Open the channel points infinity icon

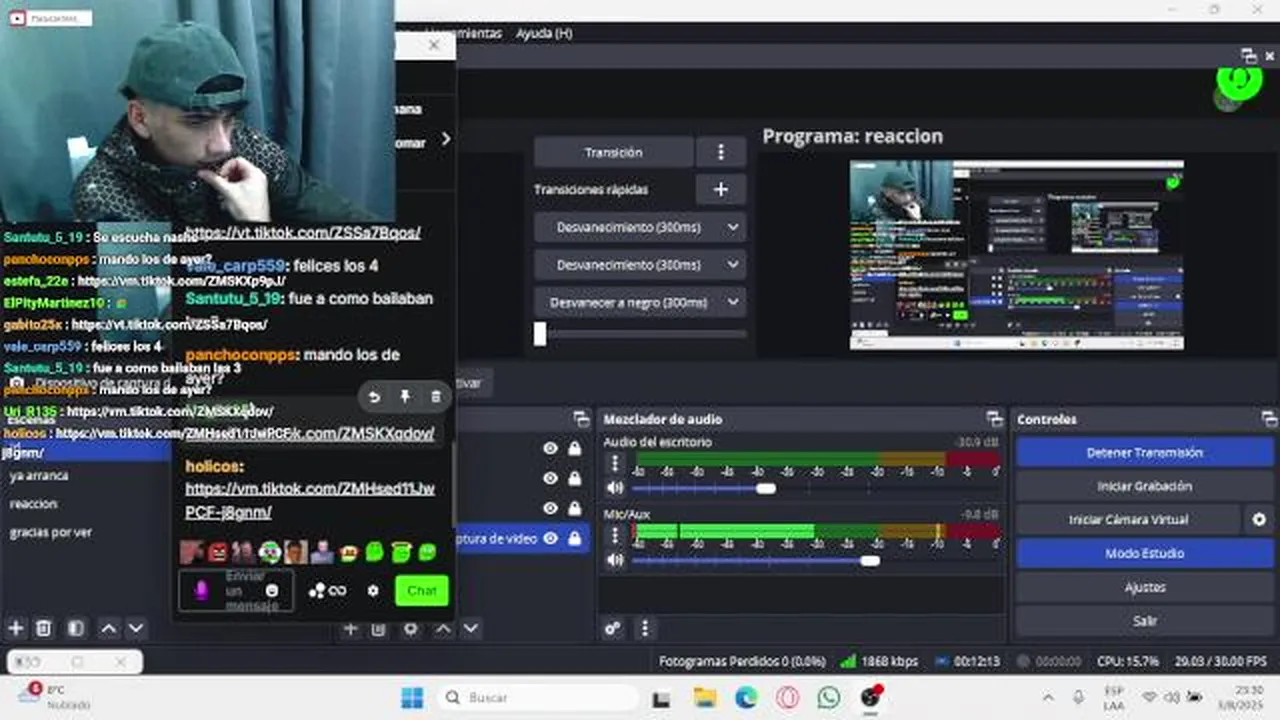click(x=337, y=591)
